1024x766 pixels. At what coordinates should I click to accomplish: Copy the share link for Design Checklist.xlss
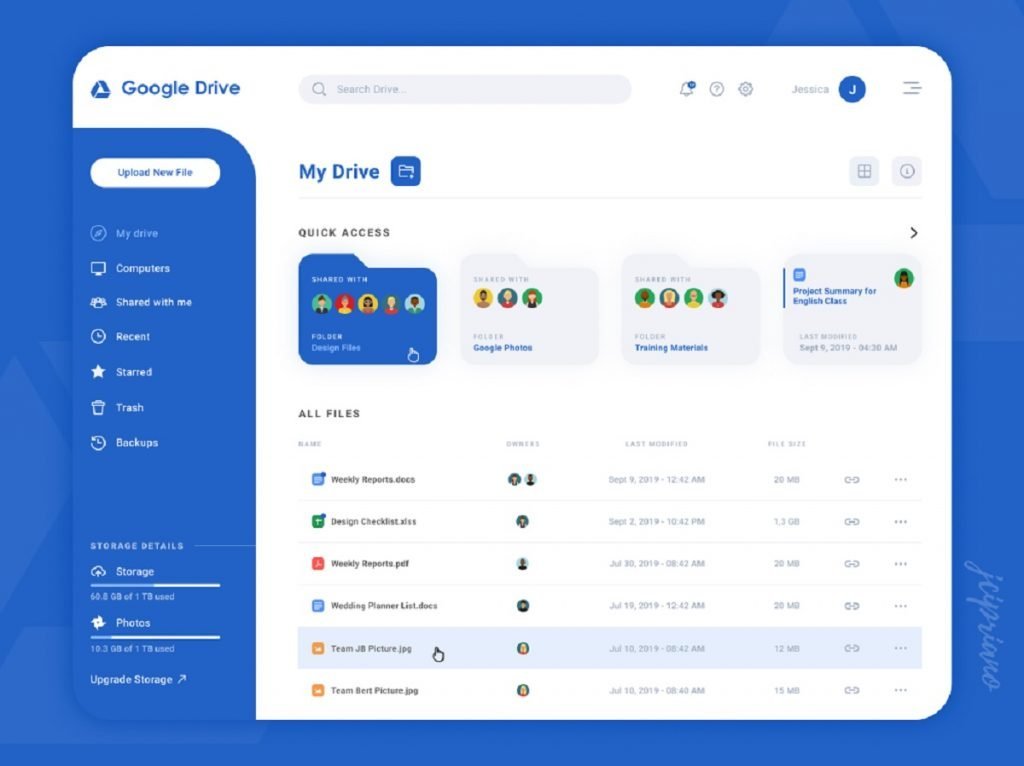coord(852,522)
